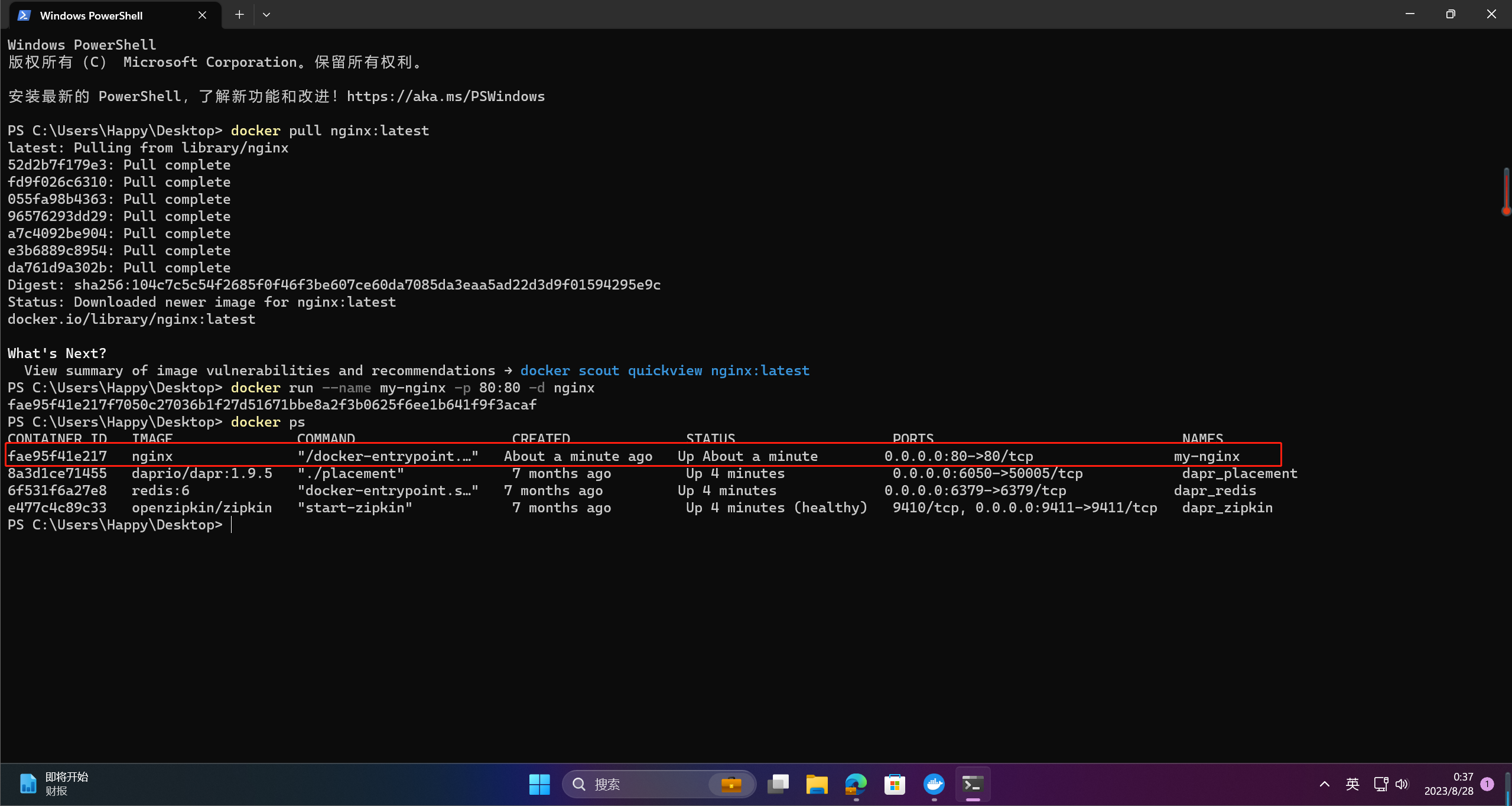Click the Digest sha256 line
This screenshot has width=1512, height=806.
tap(334, 285)
